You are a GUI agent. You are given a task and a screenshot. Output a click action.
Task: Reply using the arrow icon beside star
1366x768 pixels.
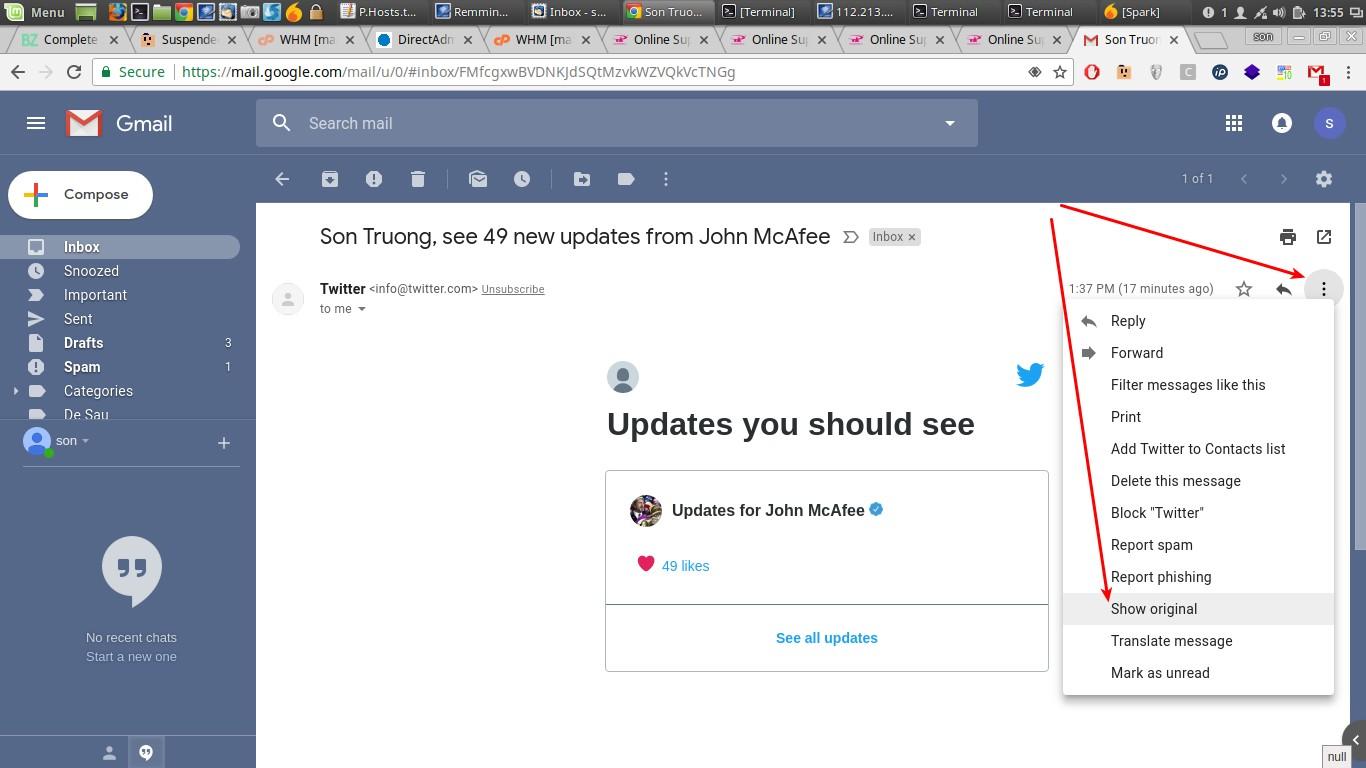pyautogui.click(x=1284, y=289)
